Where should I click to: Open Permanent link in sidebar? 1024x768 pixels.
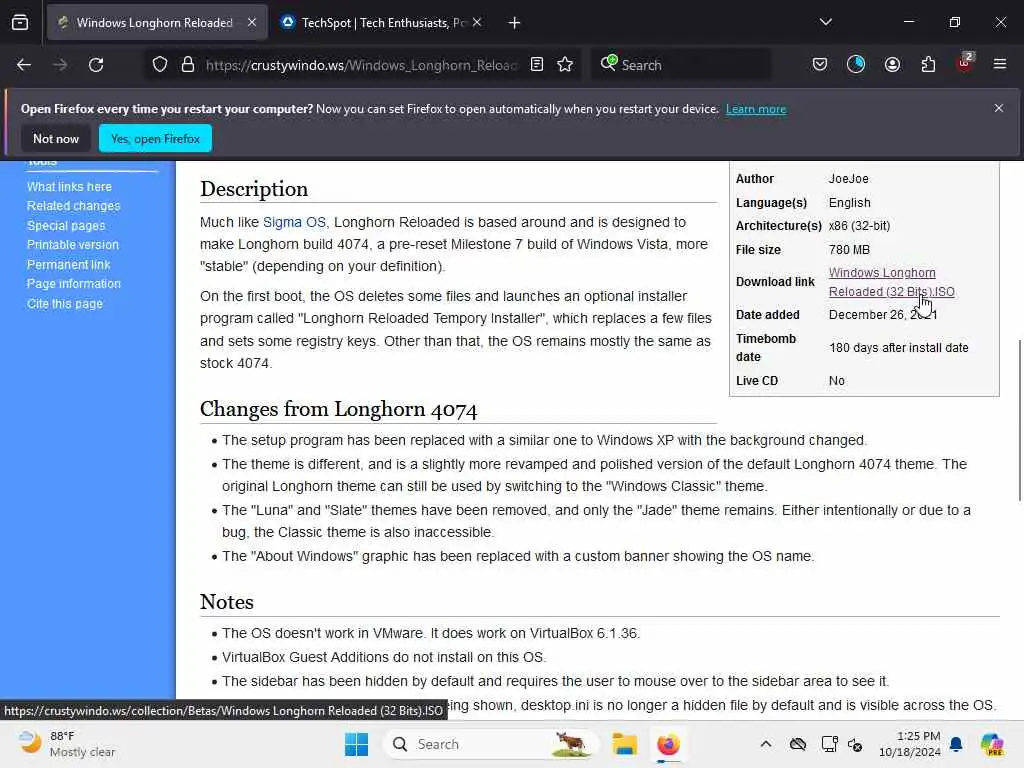tap(69, 264)
